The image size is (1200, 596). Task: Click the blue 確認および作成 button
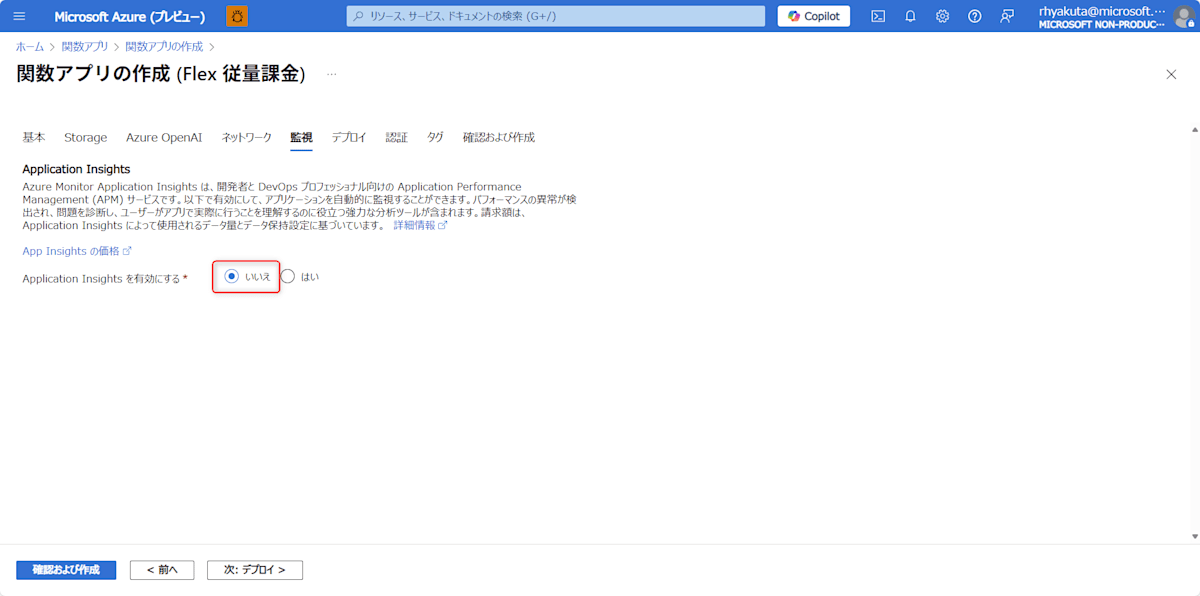click(x=66, y=570)
